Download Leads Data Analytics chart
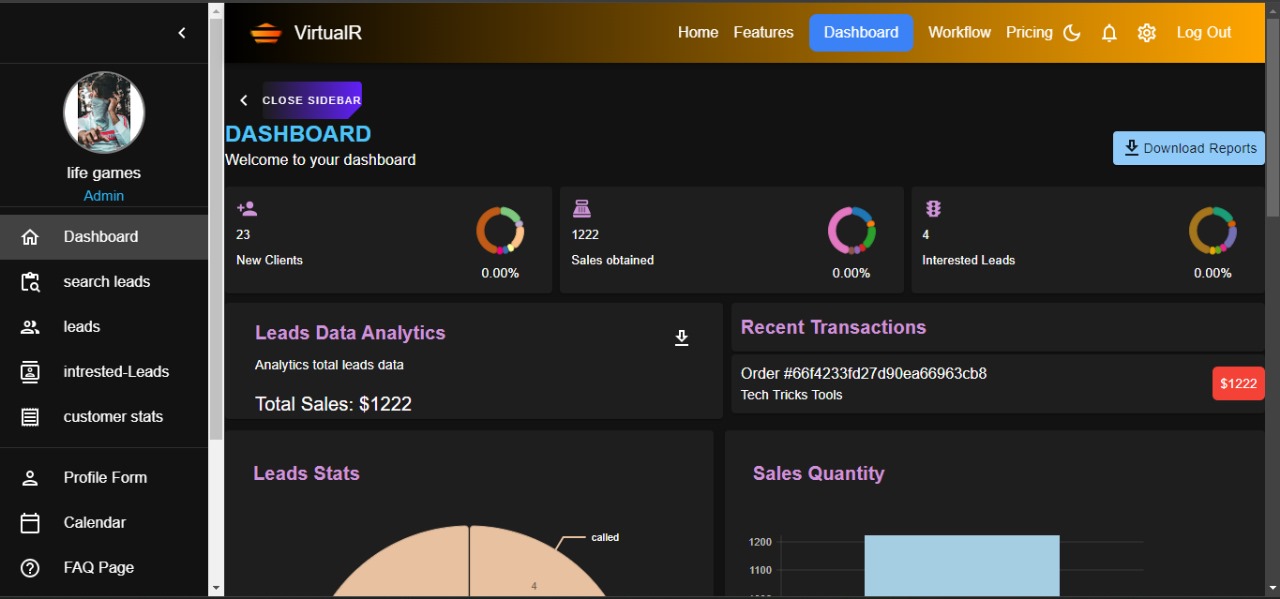Viewport: 1280px width, 599px height. [x=682, y=338]
